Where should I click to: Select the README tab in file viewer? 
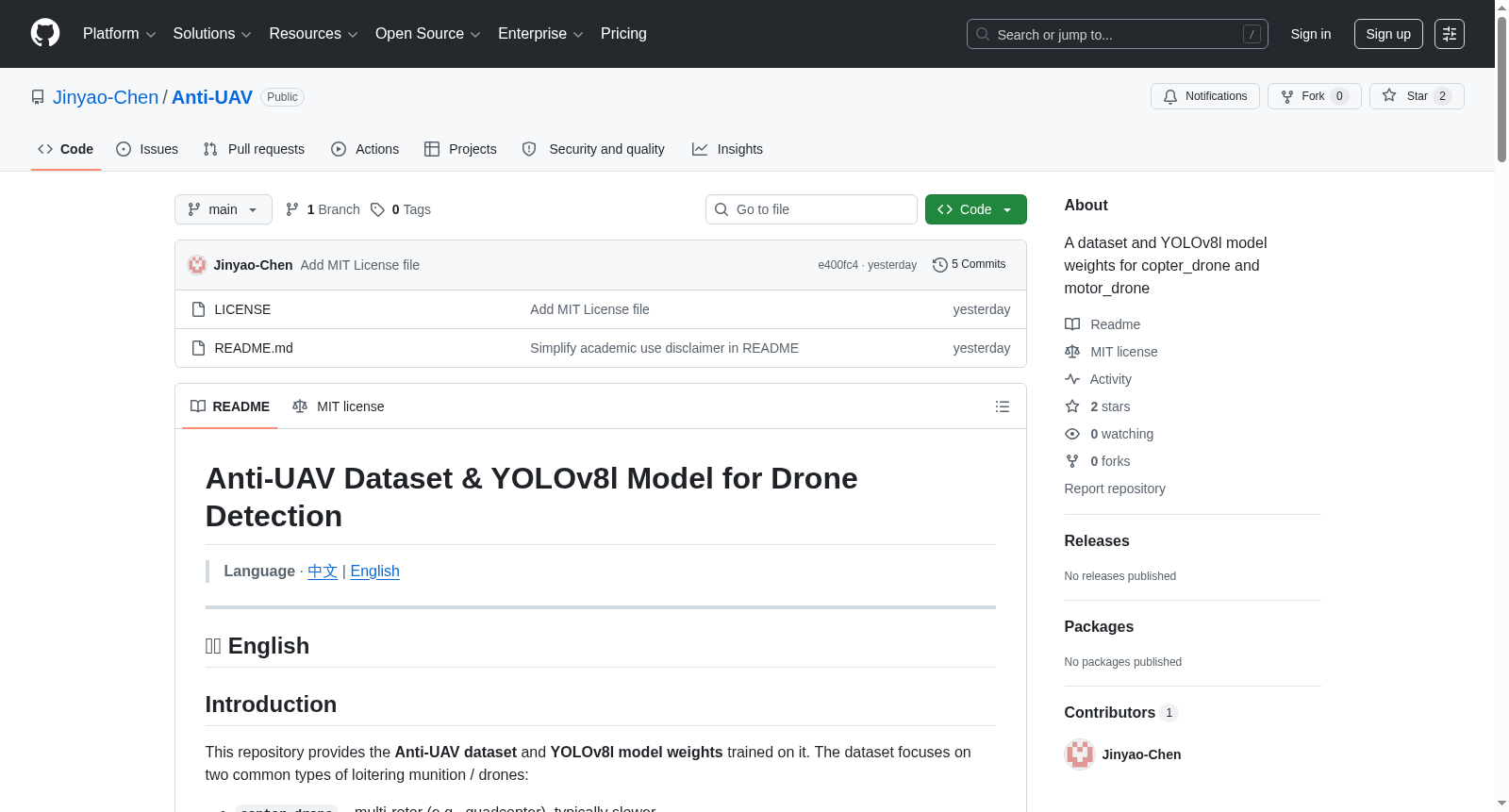point(230,406)
